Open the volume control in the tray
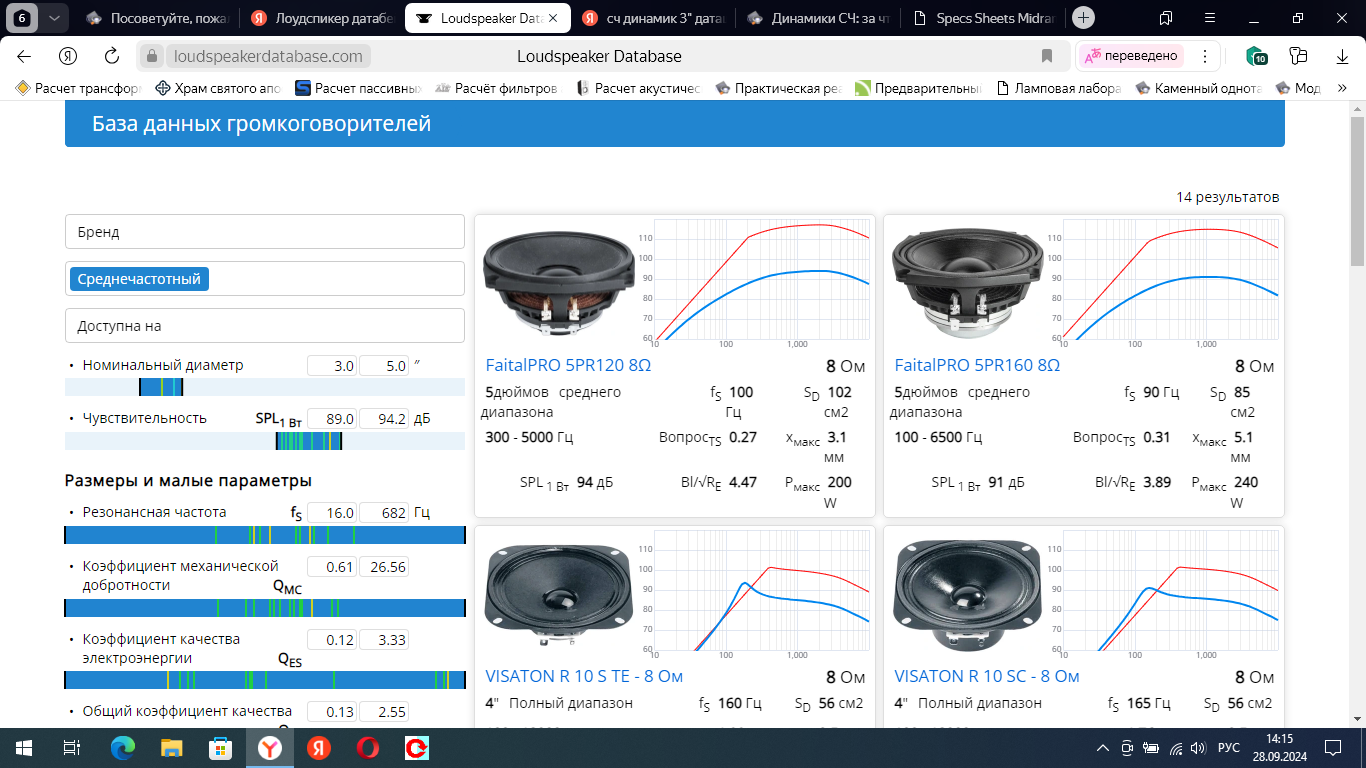1366x768 pixels. (1200, 747)
